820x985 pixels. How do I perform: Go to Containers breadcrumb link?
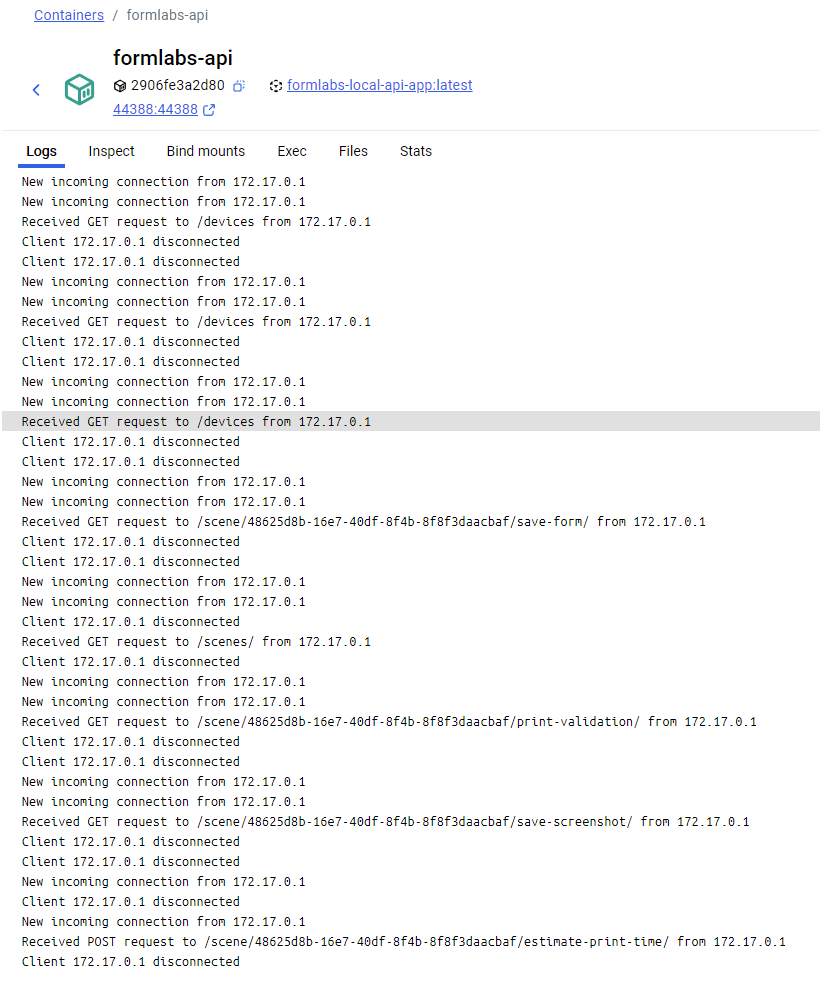(x=69, y=15)
